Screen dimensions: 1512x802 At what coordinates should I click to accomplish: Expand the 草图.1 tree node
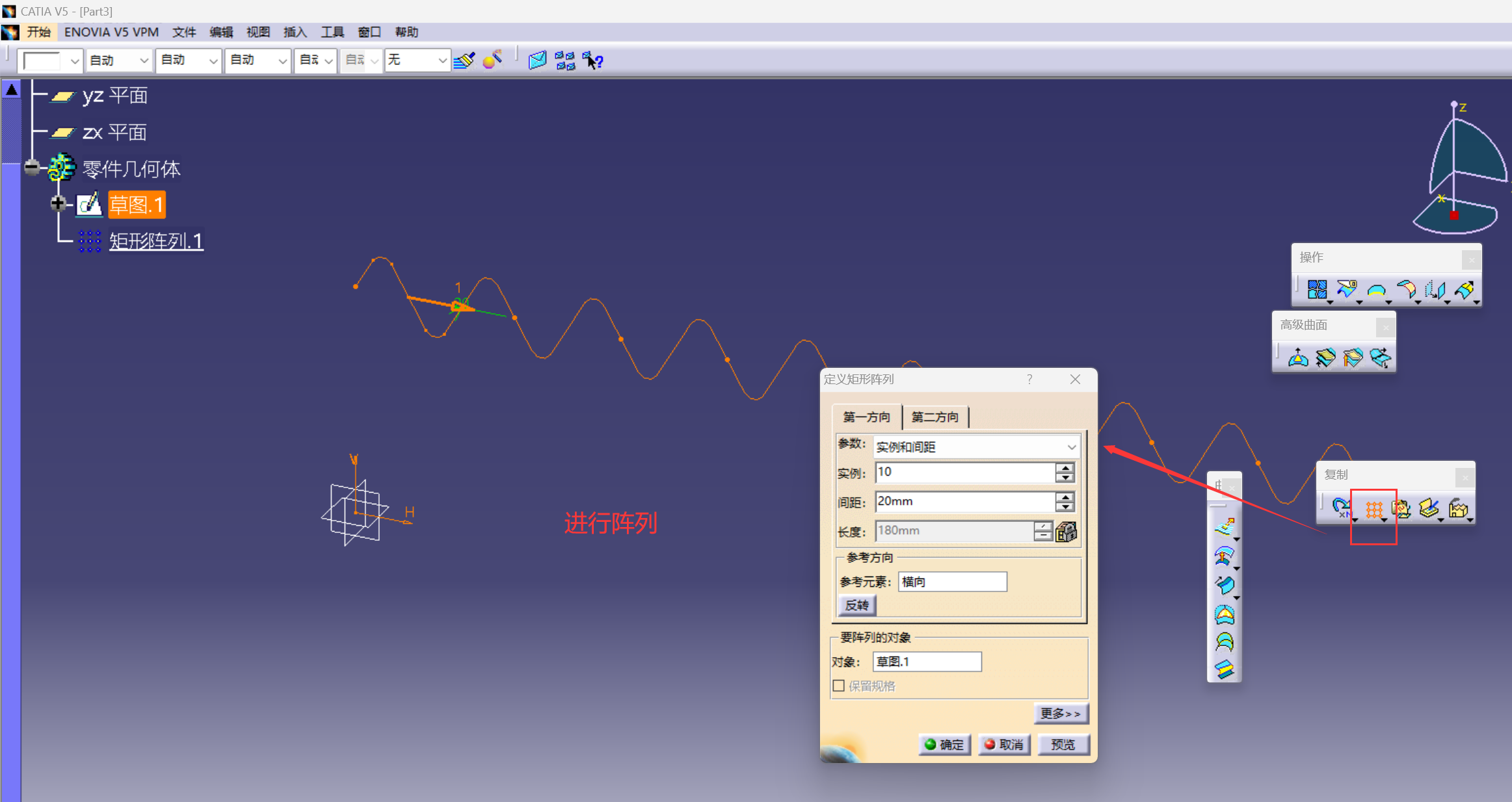tap(58, 204)
